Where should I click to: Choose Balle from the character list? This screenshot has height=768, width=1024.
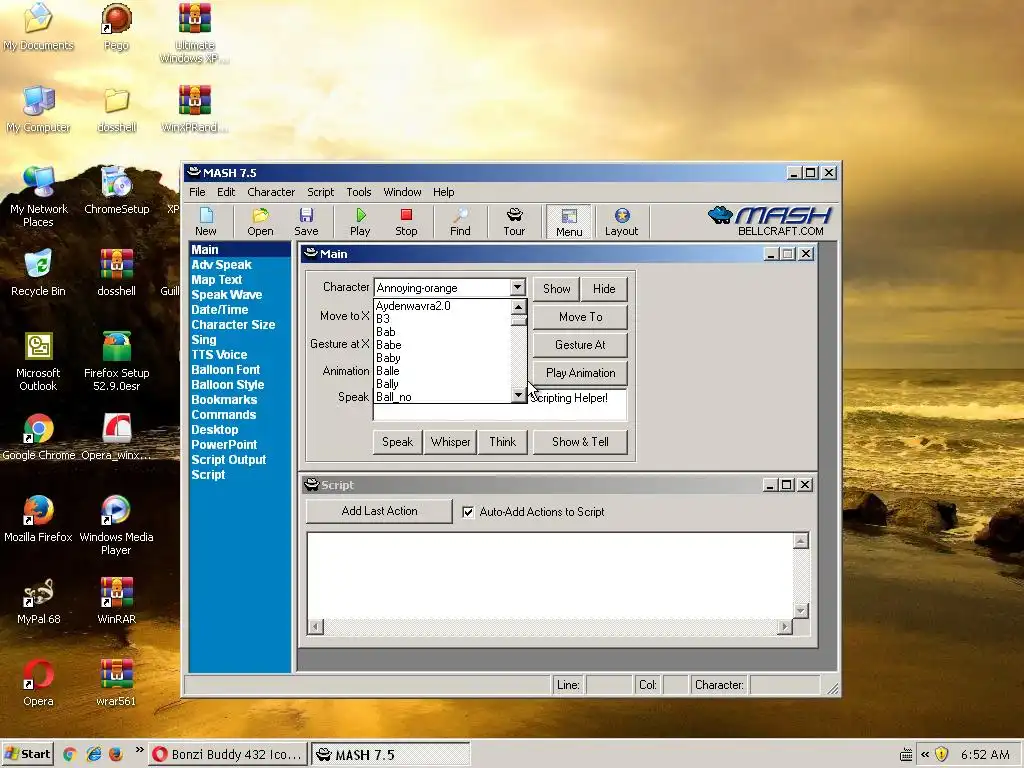click(442, 371)
